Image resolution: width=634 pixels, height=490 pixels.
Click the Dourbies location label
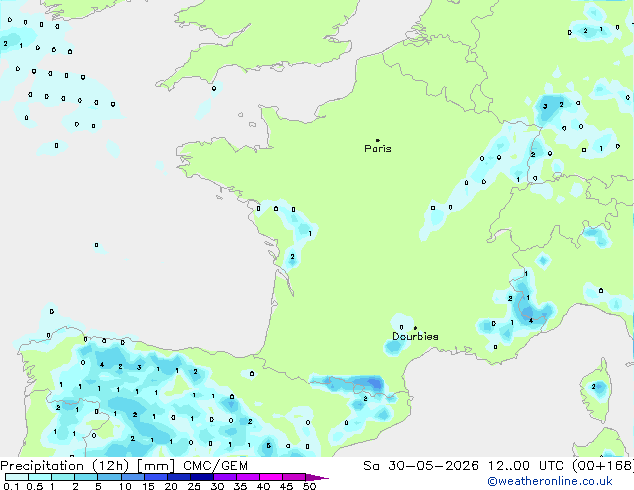coord(415,336)
